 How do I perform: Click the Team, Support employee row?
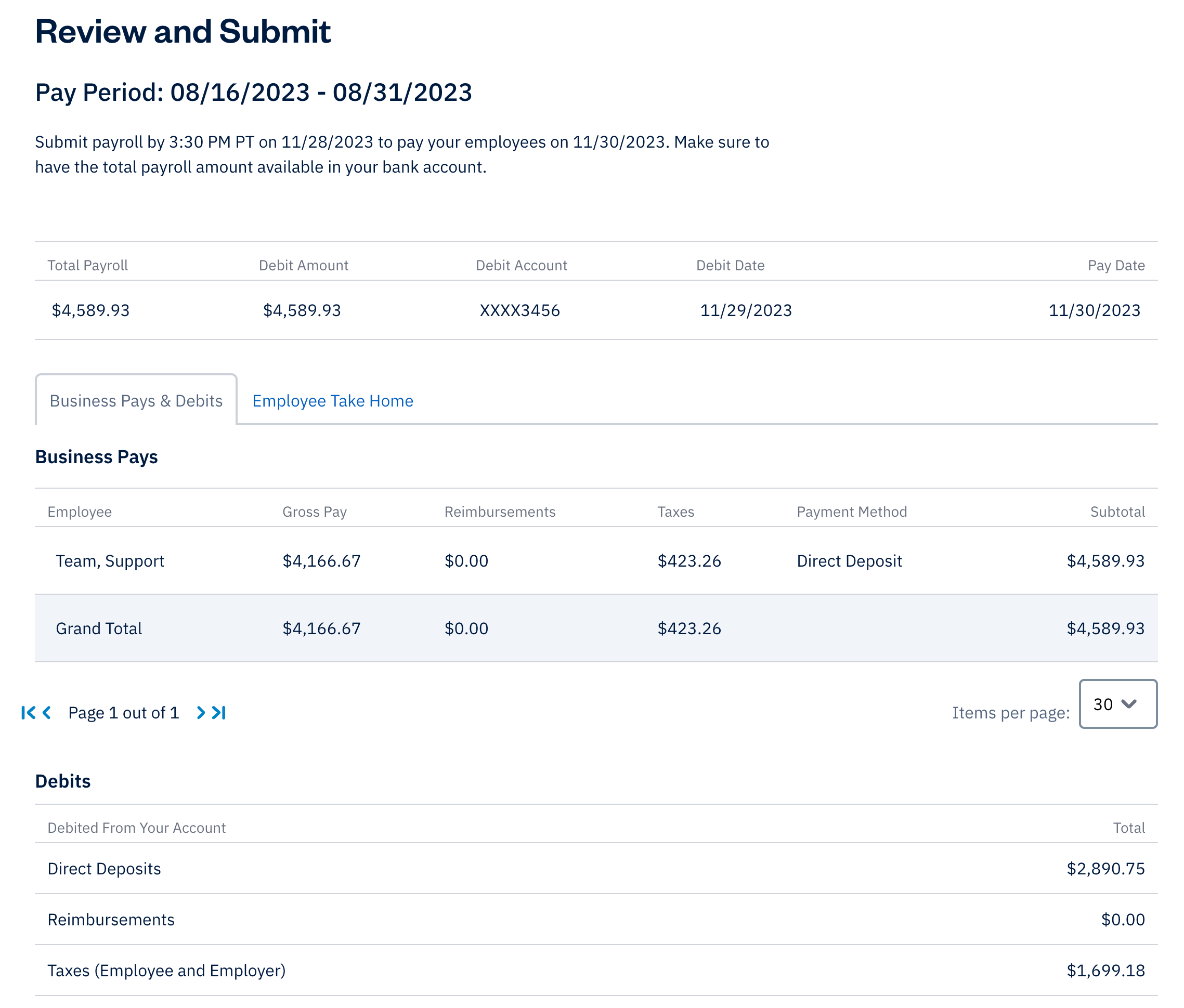[110, 561]
